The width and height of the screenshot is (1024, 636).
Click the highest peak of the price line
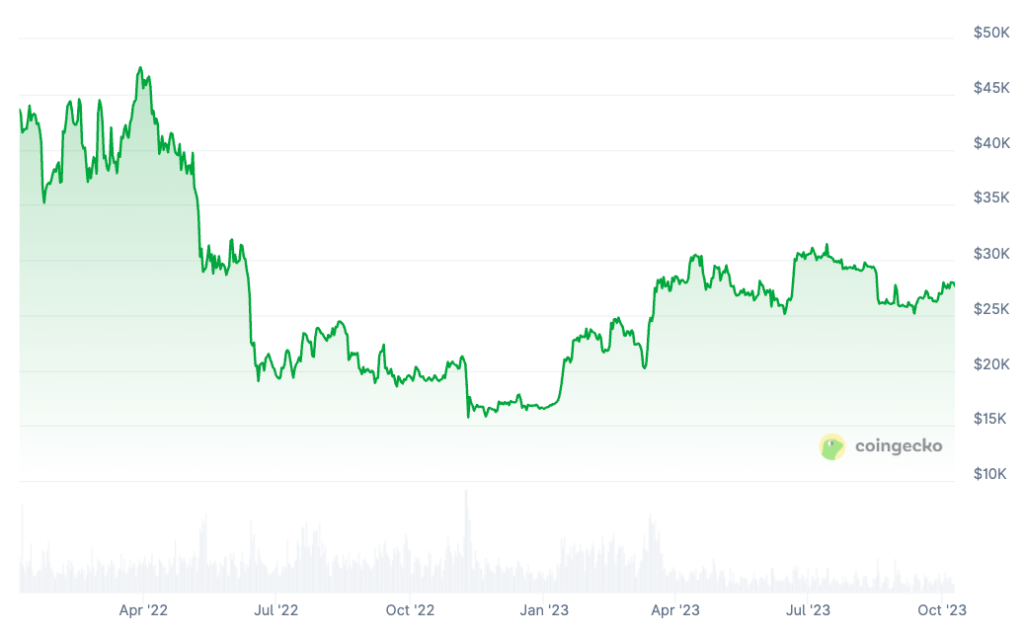[140, 69]
